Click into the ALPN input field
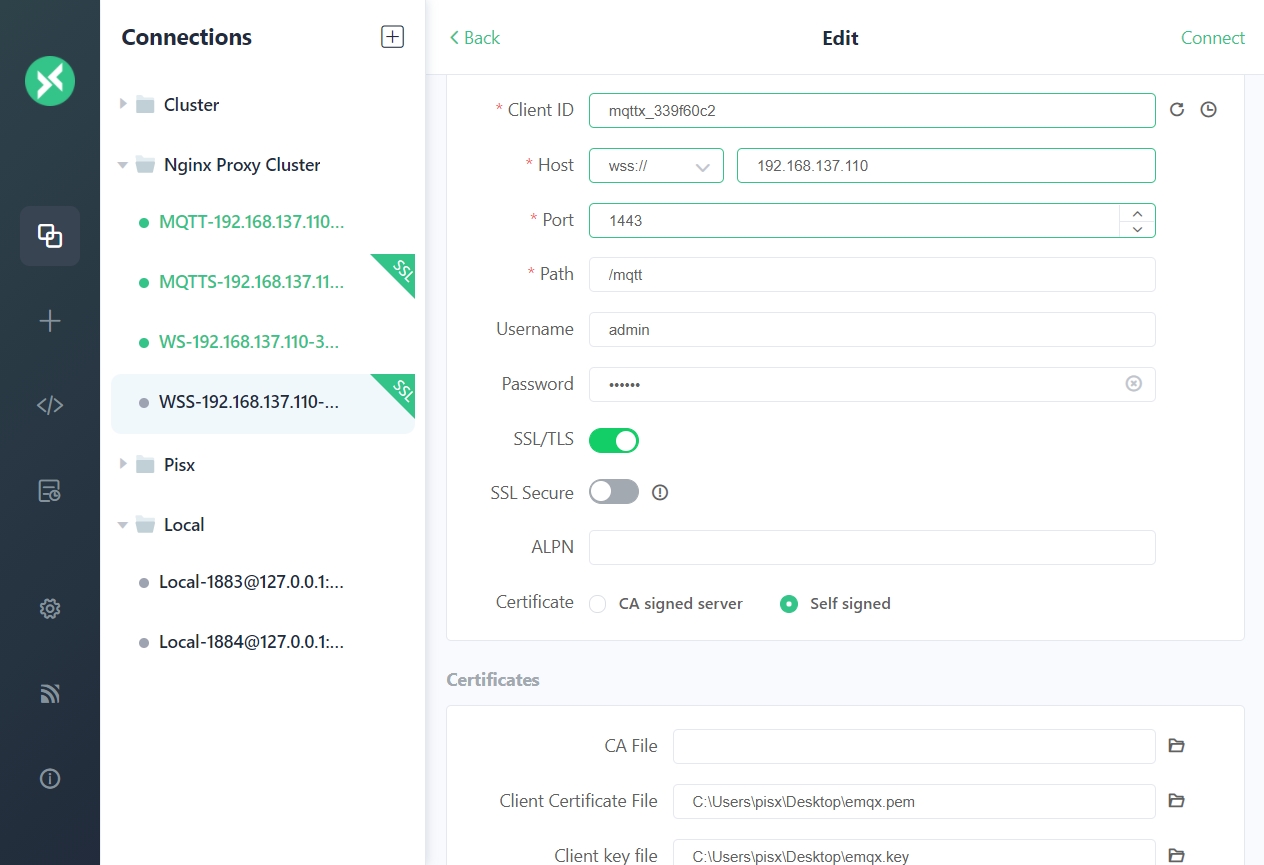The width and height of the screenshot is (1264, 865). click(872, 548)
